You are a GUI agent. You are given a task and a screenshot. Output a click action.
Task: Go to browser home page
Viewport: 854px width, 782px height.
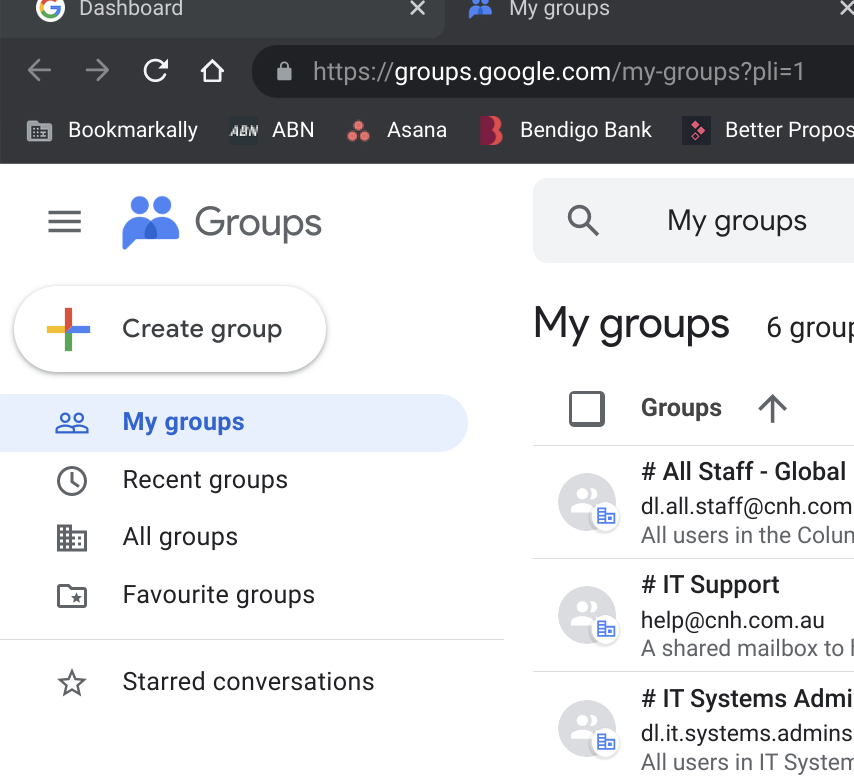pos(212,71)
